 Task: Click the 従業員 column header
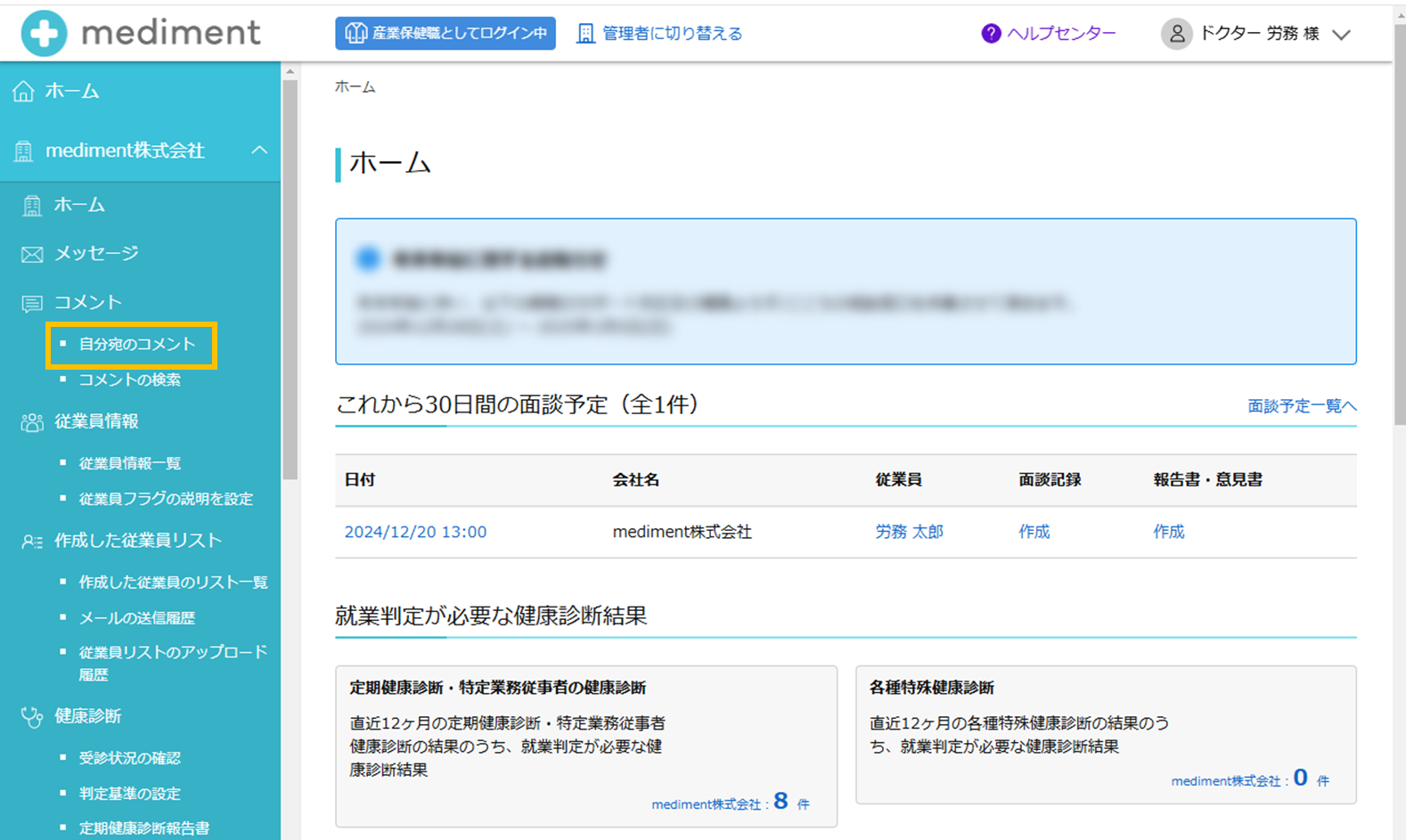[898, 480]
